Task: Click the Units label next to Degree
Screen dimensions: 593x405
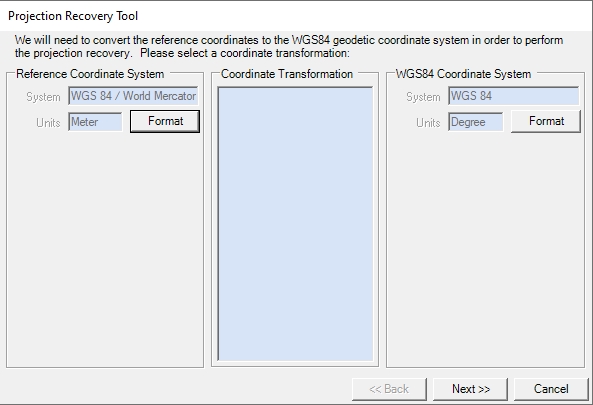Action: [428, 123]
